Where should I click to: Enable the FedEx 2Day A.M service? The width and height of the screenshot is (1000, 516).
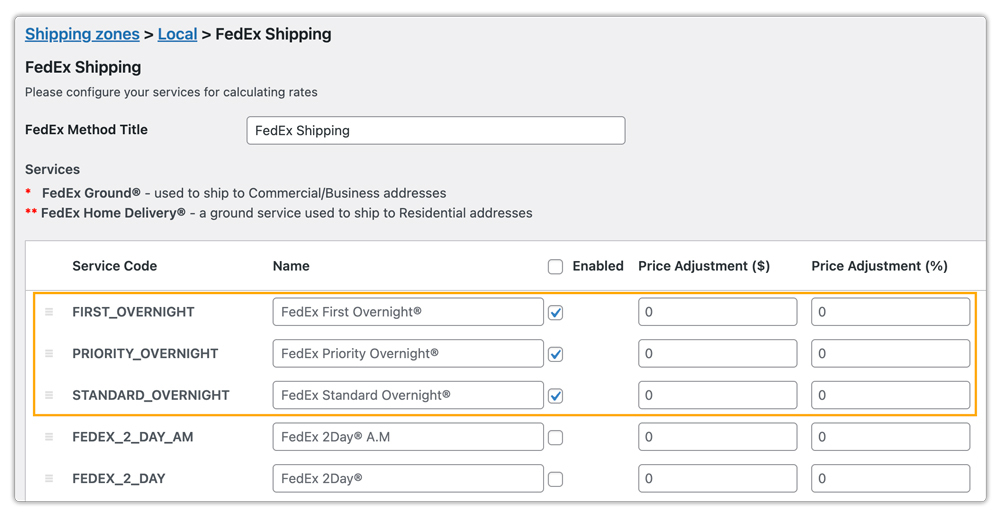pyautogui.click(x=555, y=438)
